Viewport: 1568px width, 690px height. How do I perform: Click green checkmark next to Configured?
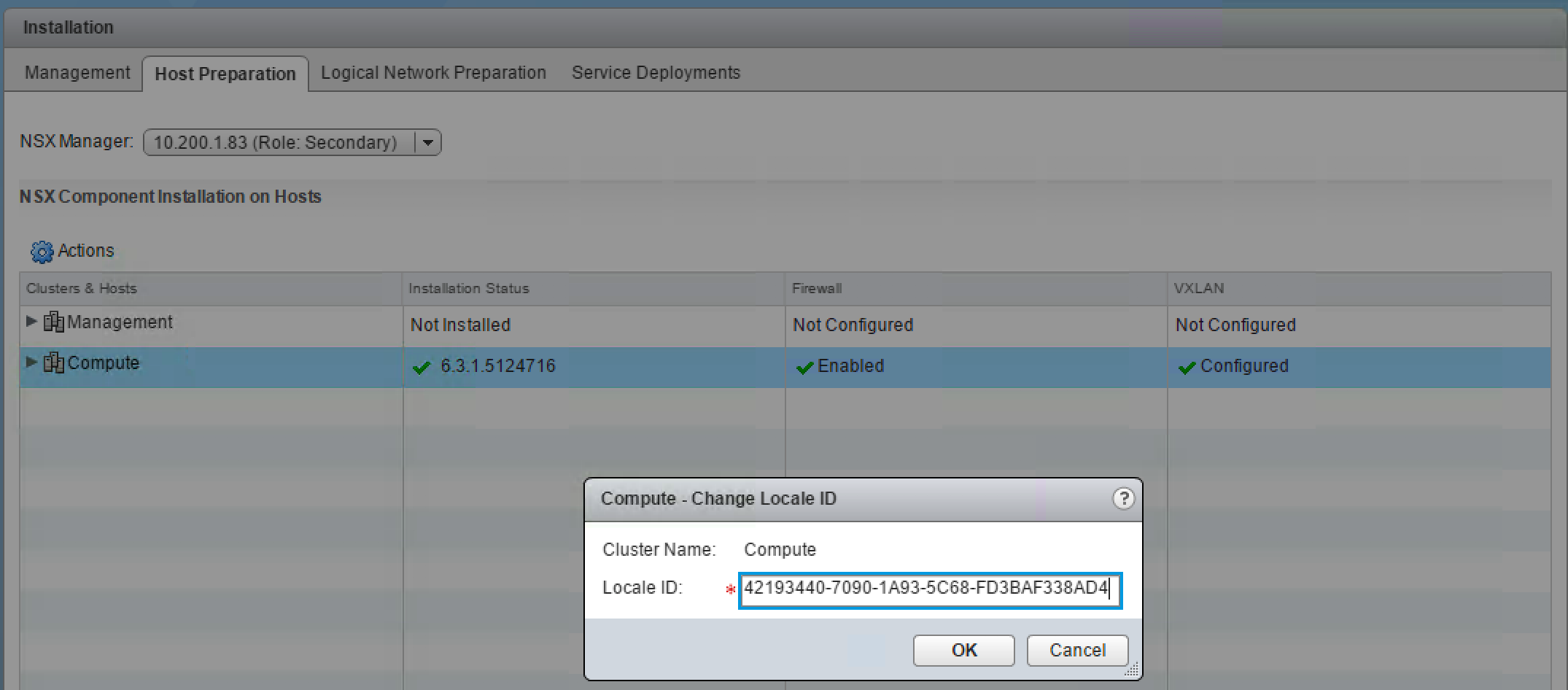point(1187,367)
